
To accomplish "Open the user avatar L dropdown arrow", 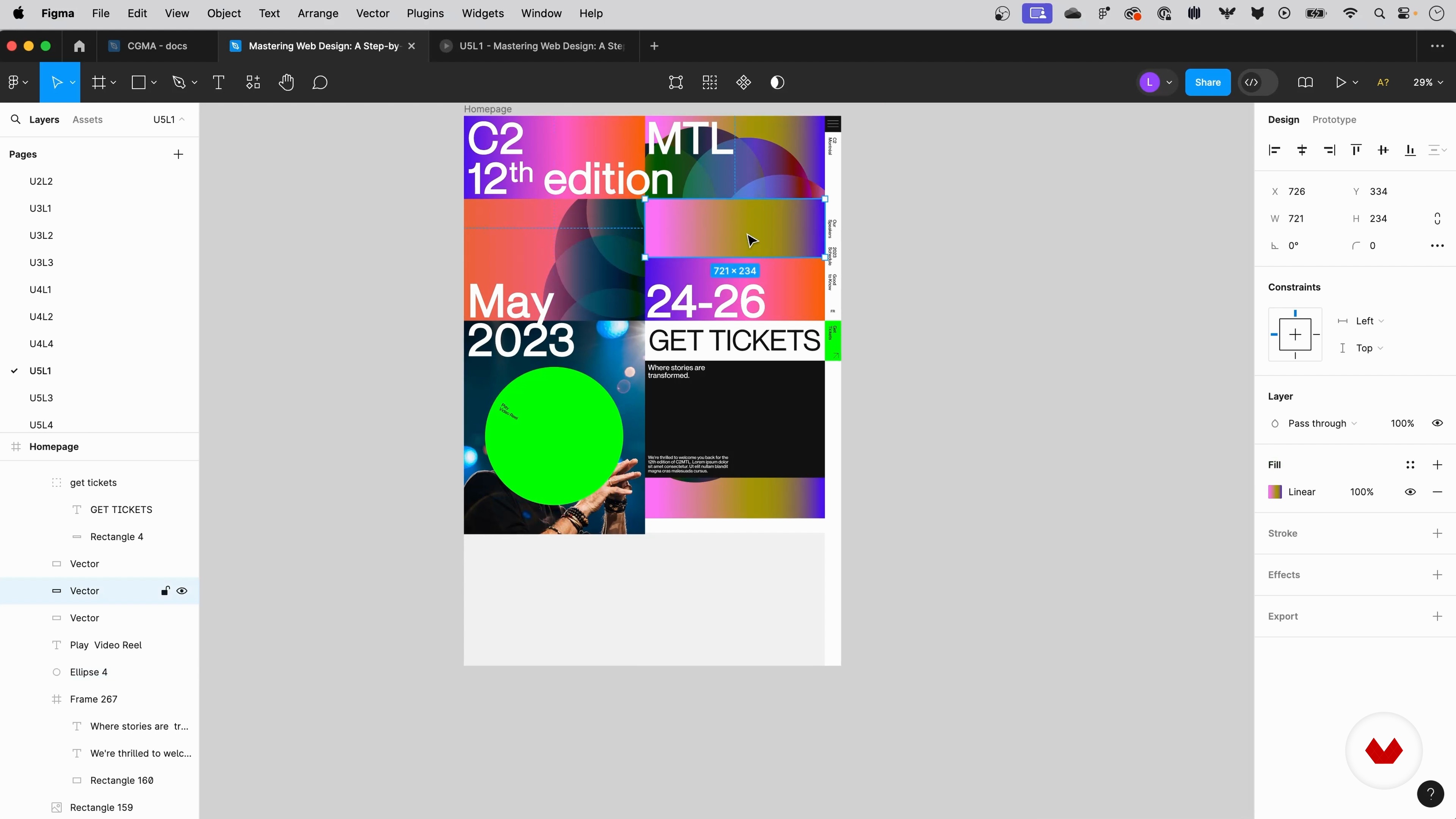I will pyautogui.click(x=1169, y=83).
